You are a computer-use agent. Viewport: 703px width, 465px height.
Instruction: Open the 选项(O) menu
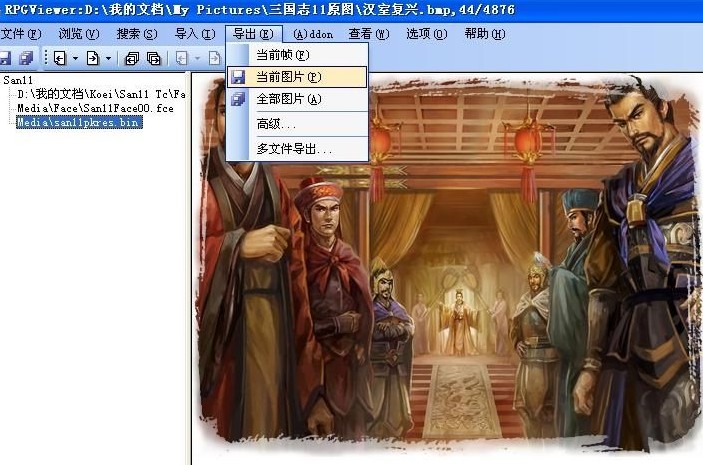tap(426, 34)
